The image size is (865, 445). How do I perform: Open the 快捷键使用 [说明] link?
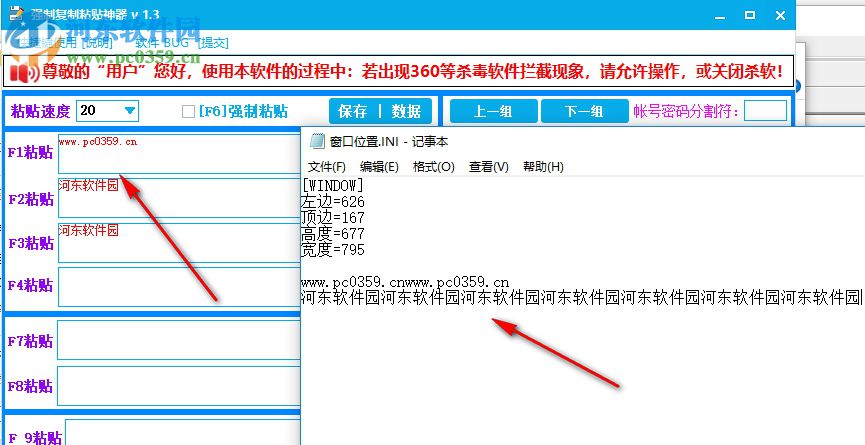pyautogui.click(x=65, y=43)
